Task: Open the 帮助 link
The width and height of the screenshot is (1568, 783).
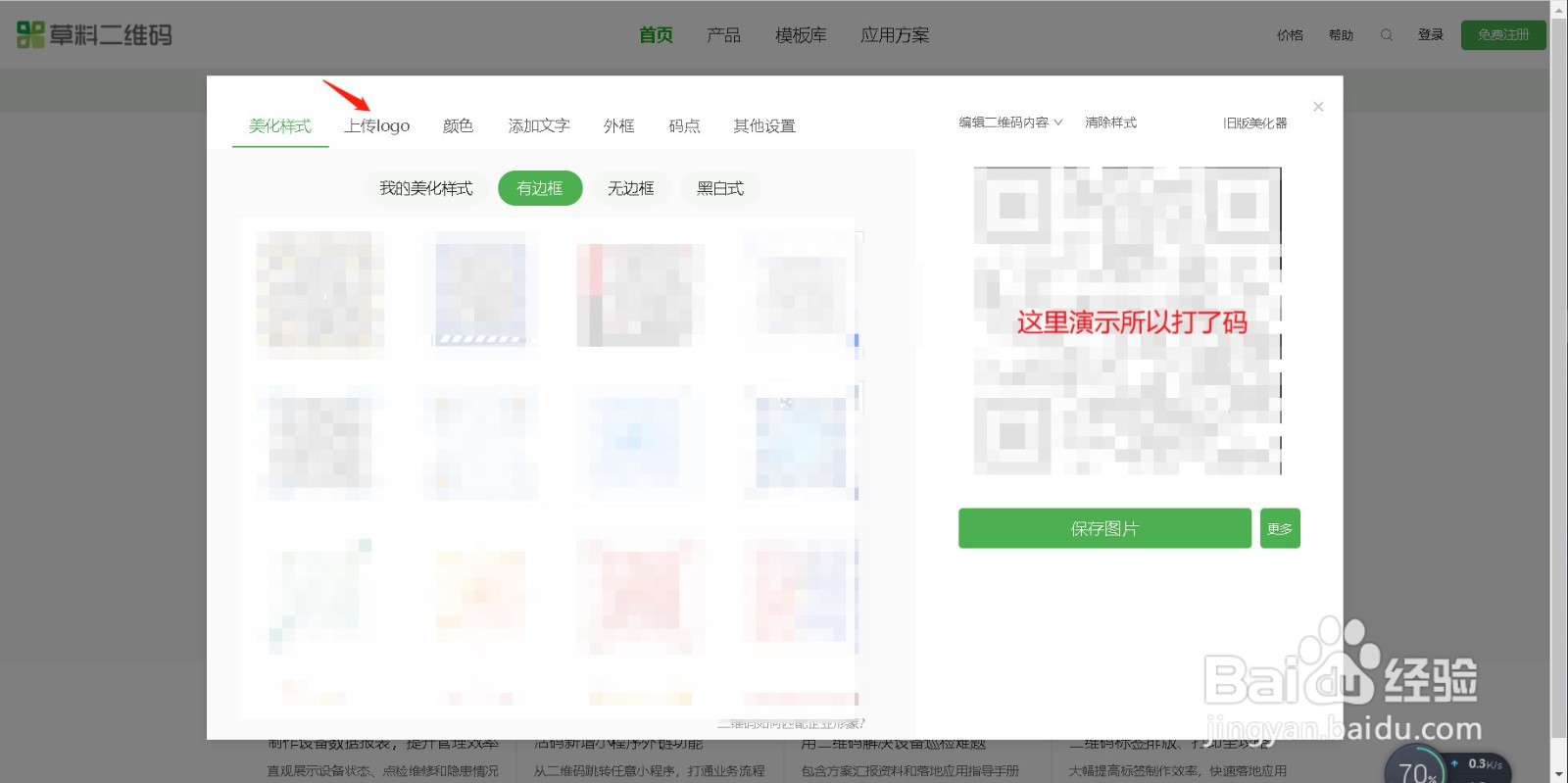Action: pyautogui.click(x=1341, y=35)
